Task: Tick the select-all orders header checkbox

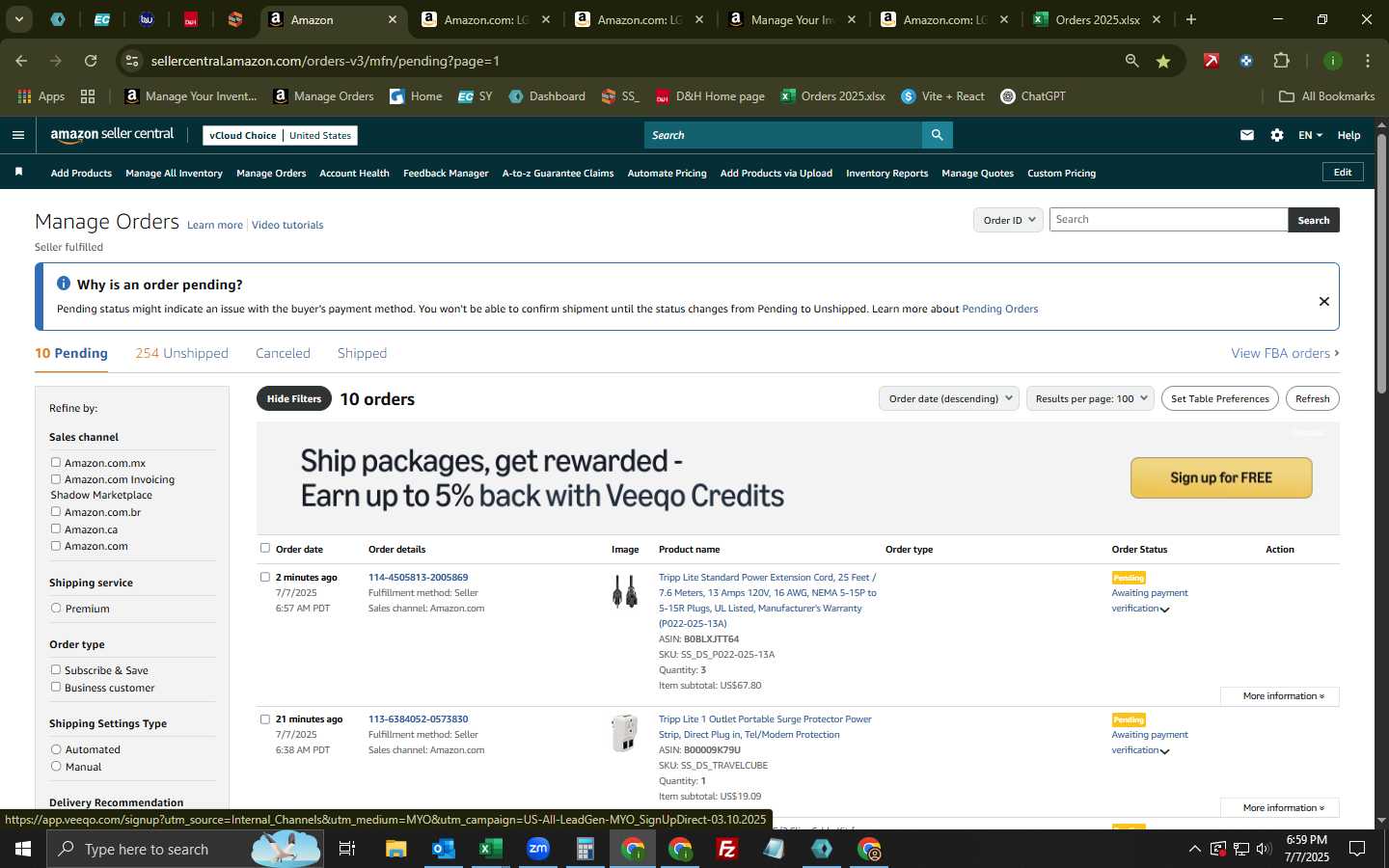Action: tap(265, 548)
